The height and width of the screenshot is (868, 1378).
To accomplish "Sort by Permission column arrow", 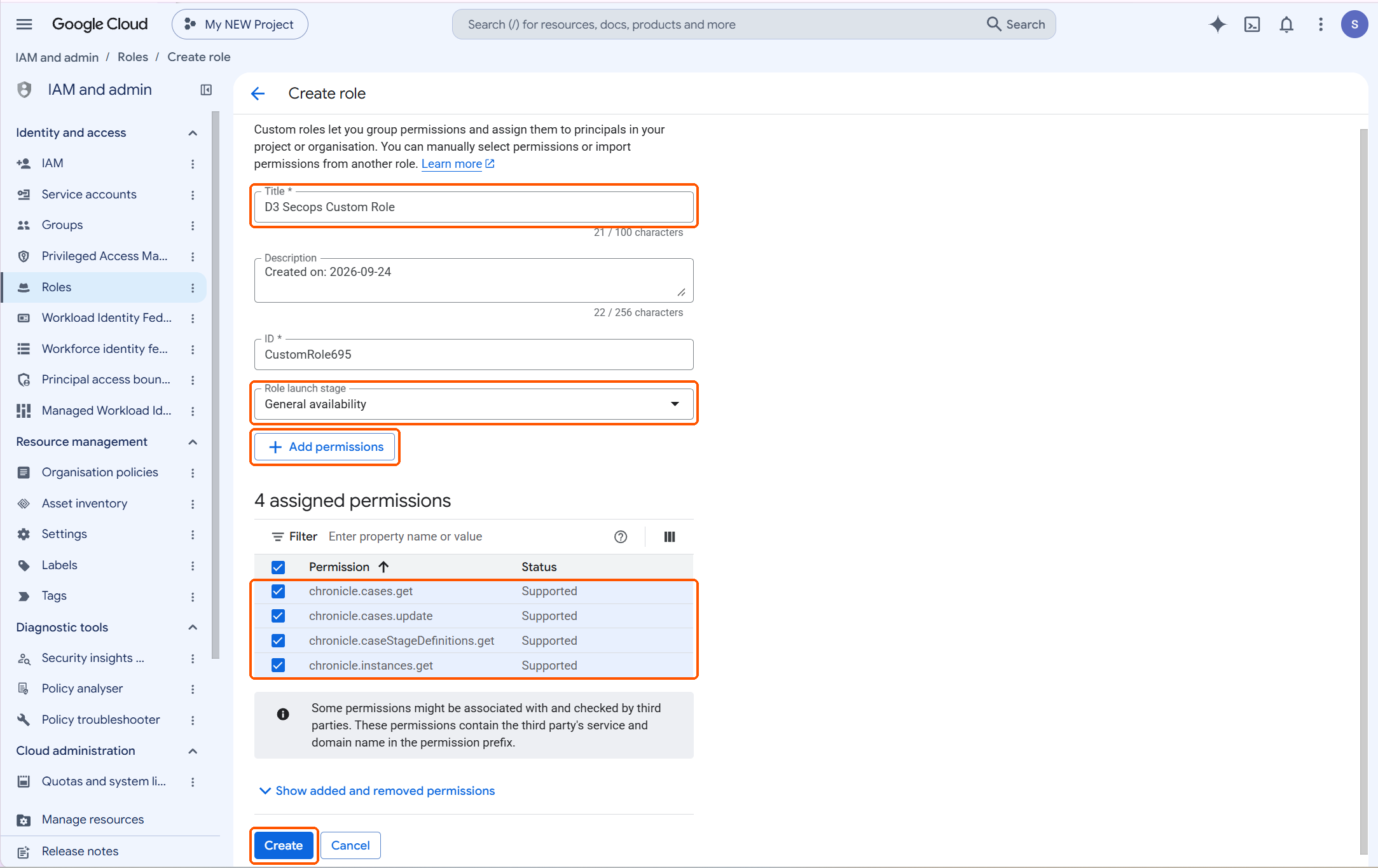I will (x=383, y=567).
